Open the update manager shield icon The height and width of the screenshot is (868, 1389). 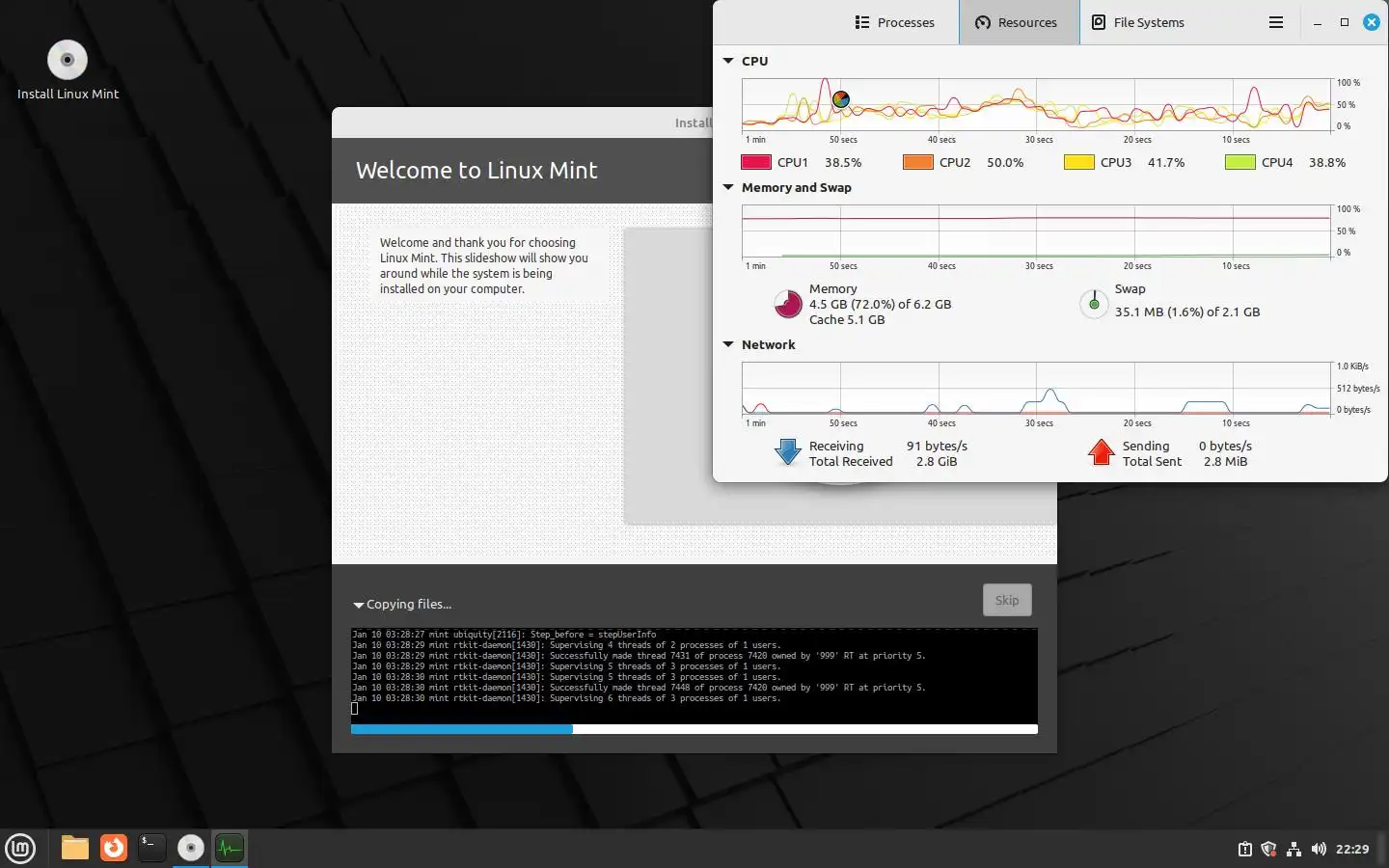coord(1268,849)
